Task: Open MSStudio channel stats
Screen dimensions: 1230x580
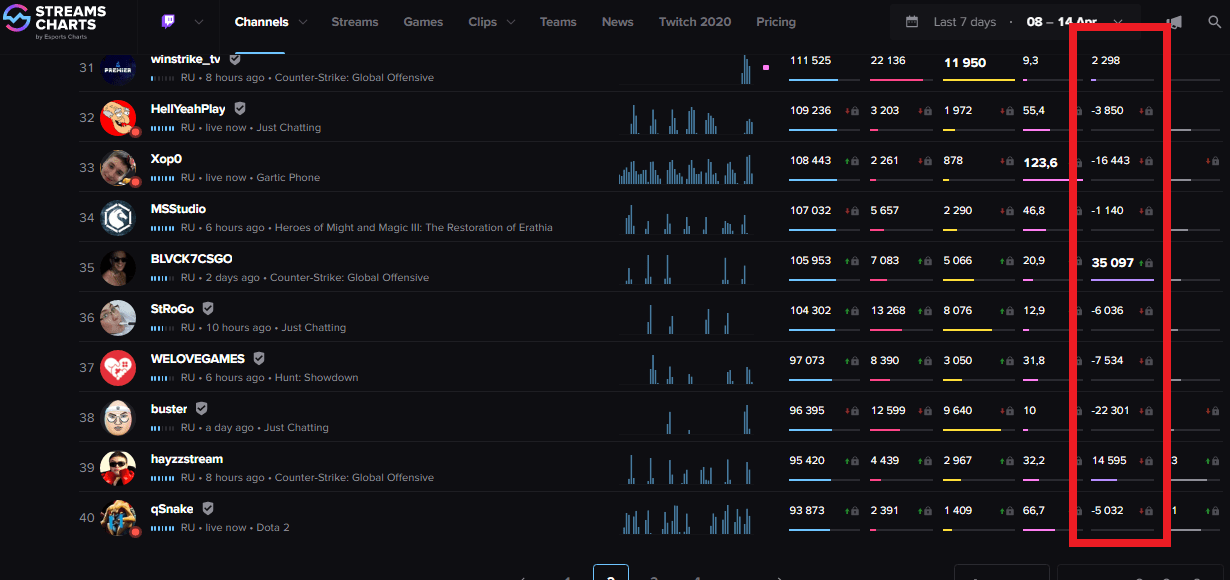Action: point(178,209)
